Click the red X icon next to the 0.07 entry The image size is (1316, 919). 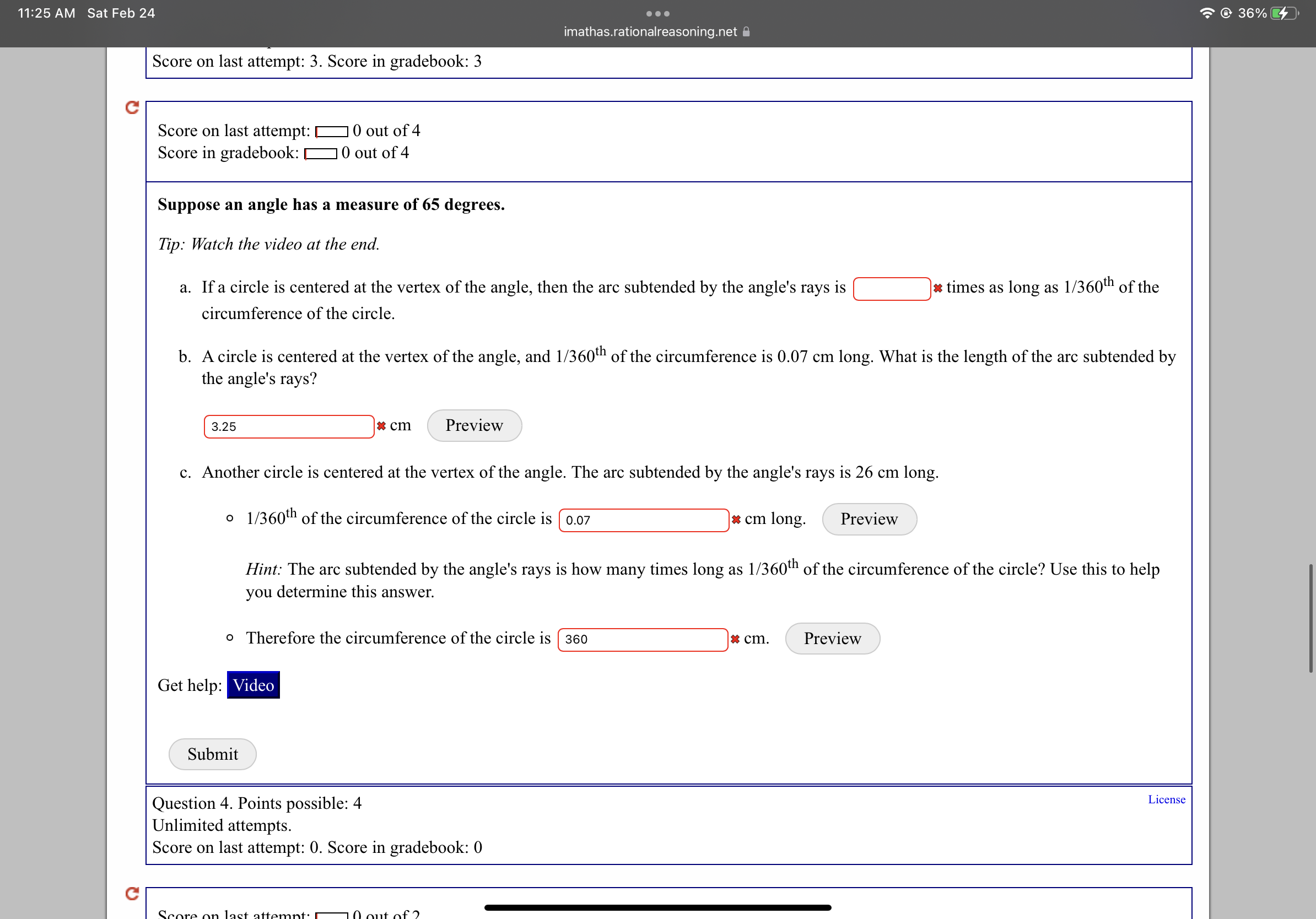point(735,520)
